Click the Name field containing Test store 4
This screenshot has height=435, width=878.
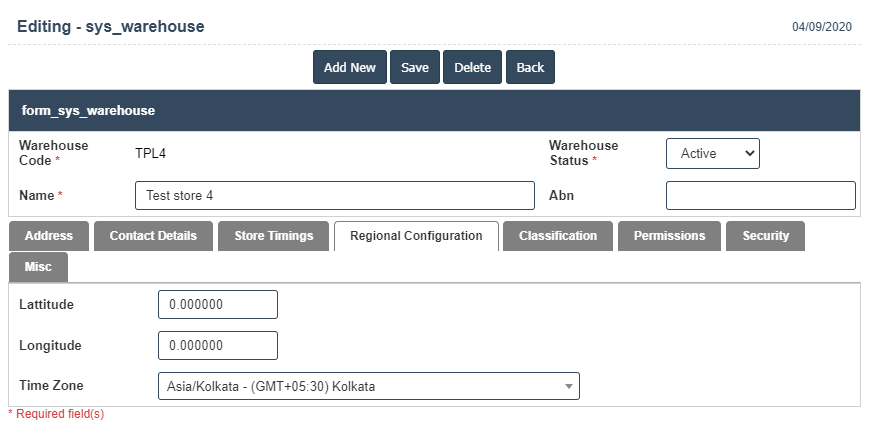coord(334,195)
